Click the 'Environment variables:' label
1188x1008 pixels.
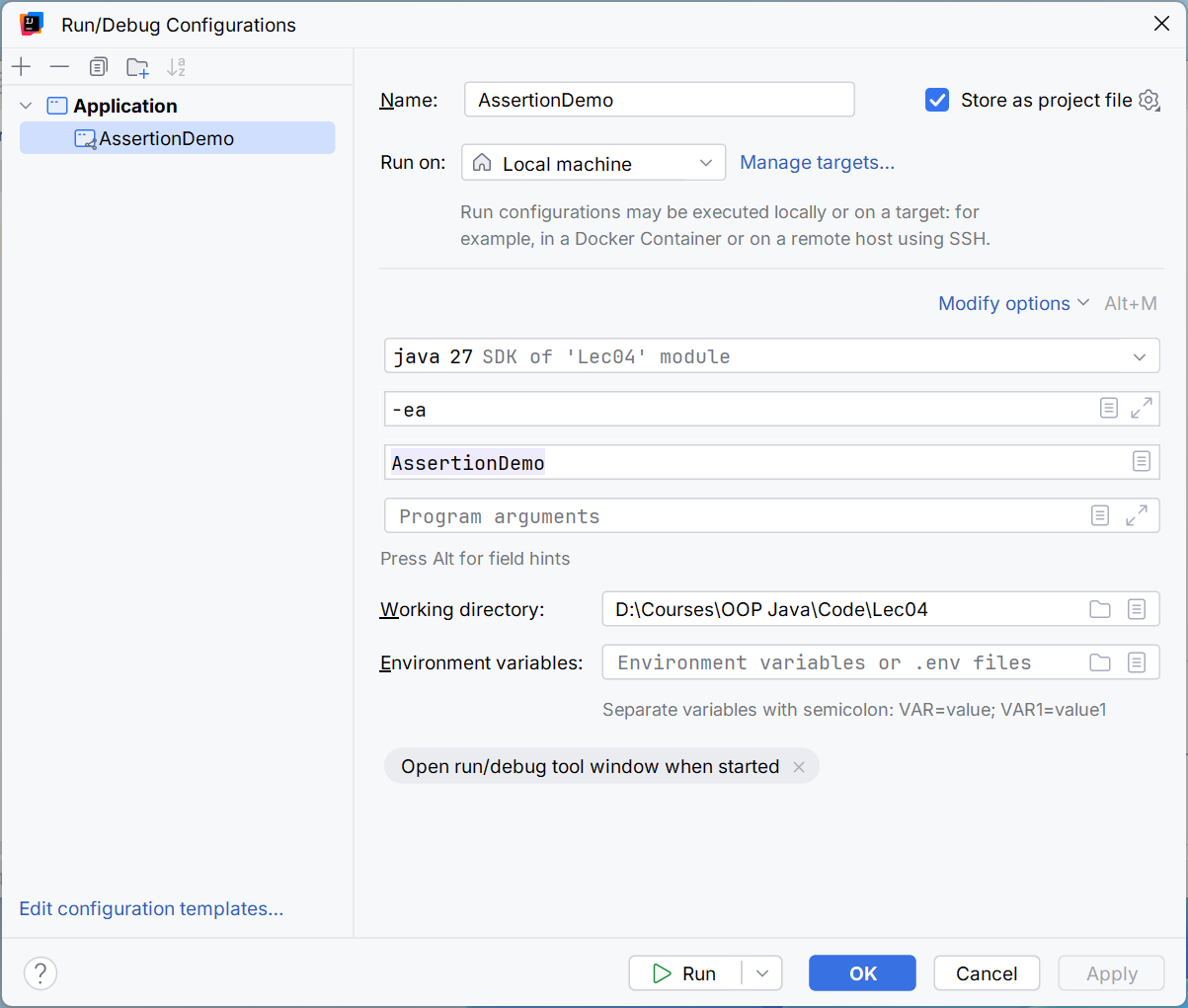click(x=482, y=662)
